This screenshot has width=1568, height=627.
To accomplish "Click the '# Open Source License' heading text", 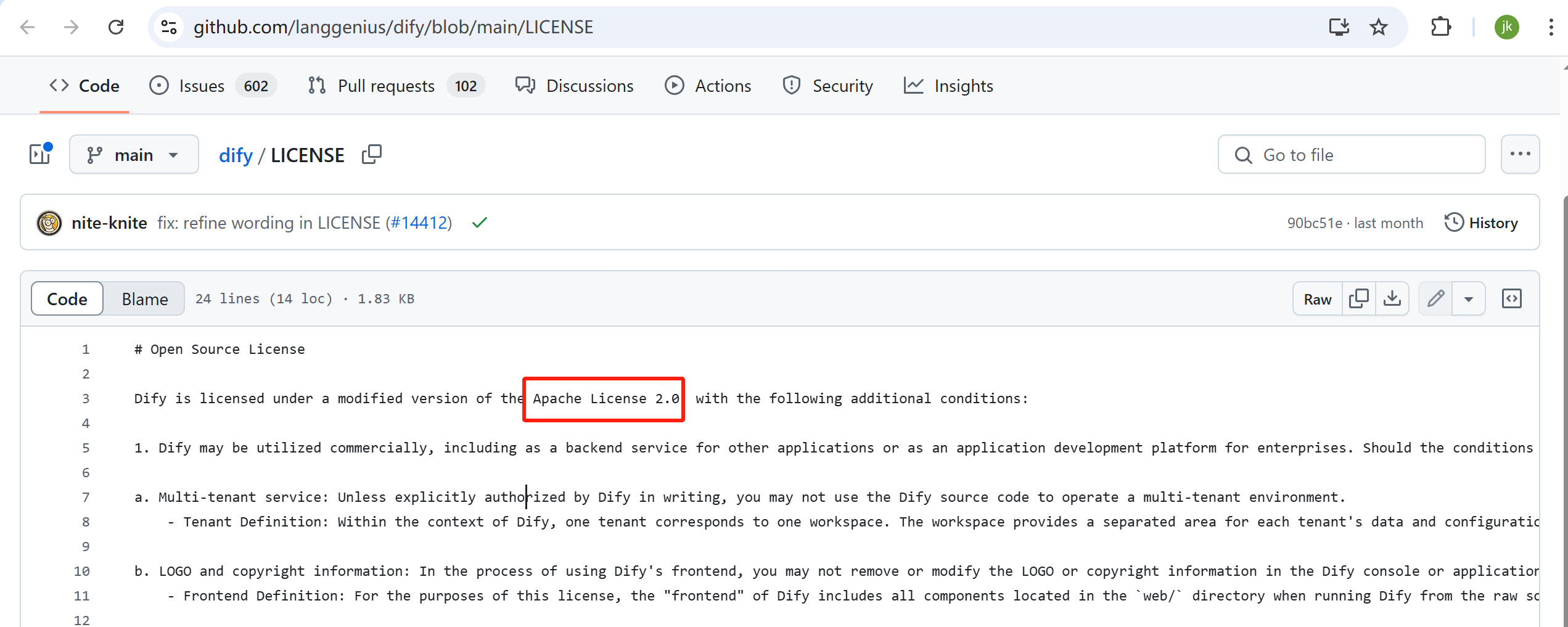I will (x=220, y=349).
